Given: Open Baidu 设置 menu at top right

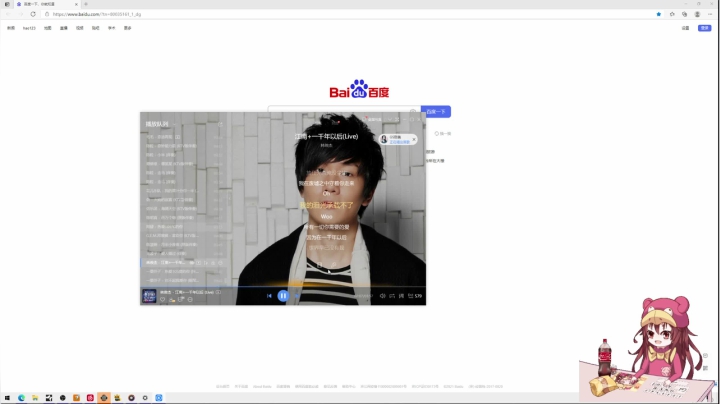Looking at the screenshot, I should tap(686, 28).
